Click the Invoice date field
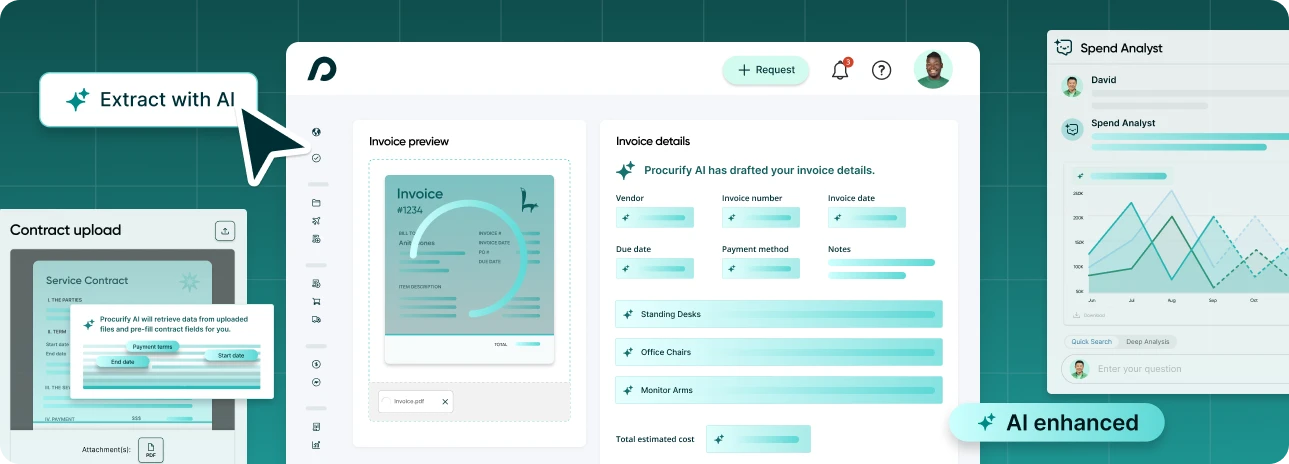This screenshot has width=1289, height=464. [x=867, y=217]
